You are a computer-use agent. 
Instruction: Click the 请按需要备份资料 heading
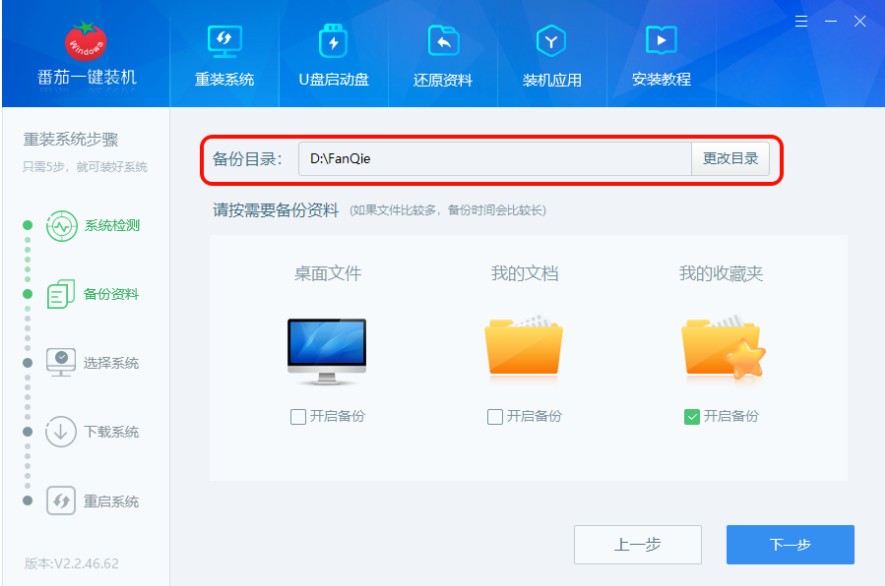pos(275,211)
